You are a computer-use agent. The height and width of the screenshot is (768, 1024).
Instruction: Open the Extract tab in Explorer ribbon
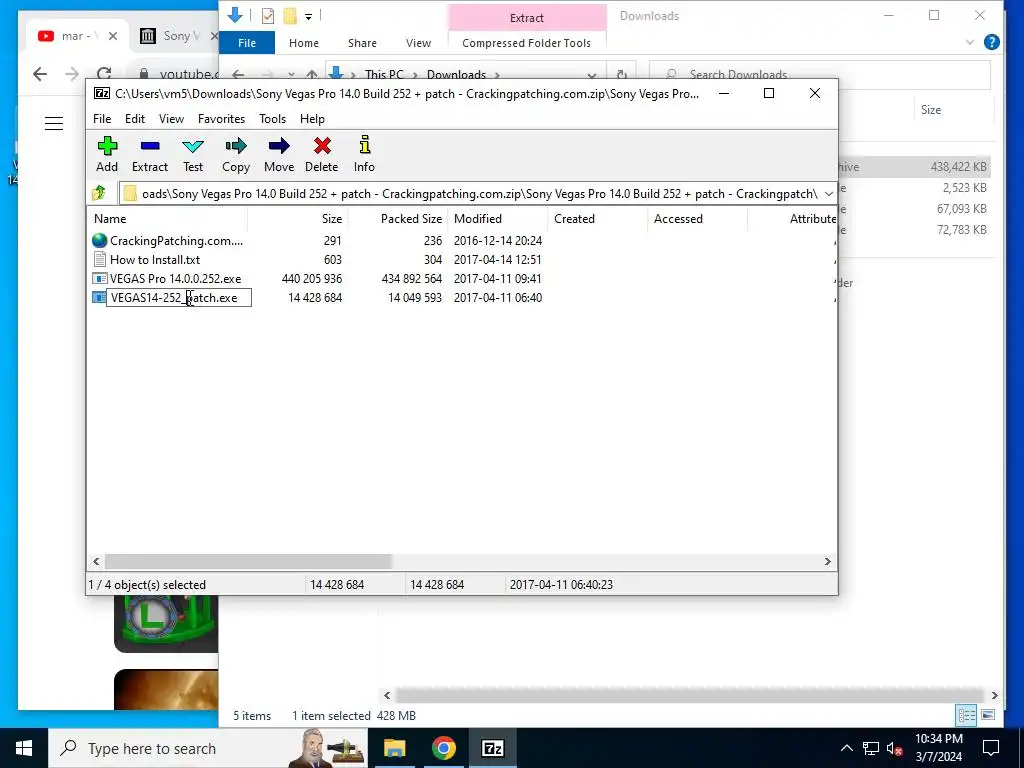526,18
